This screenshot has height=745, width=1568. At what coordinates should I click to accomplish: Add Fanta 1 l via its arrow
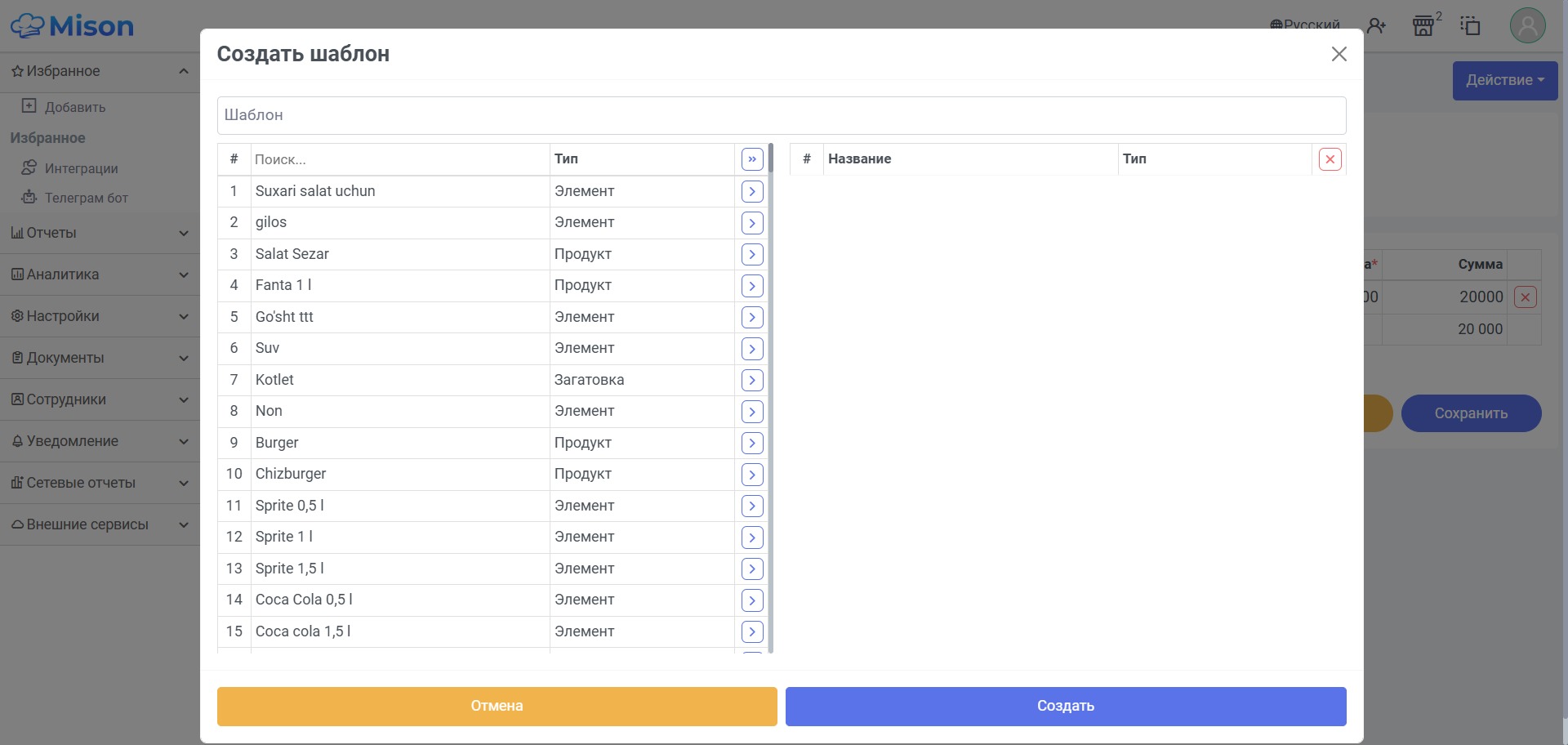click(752, 286)
